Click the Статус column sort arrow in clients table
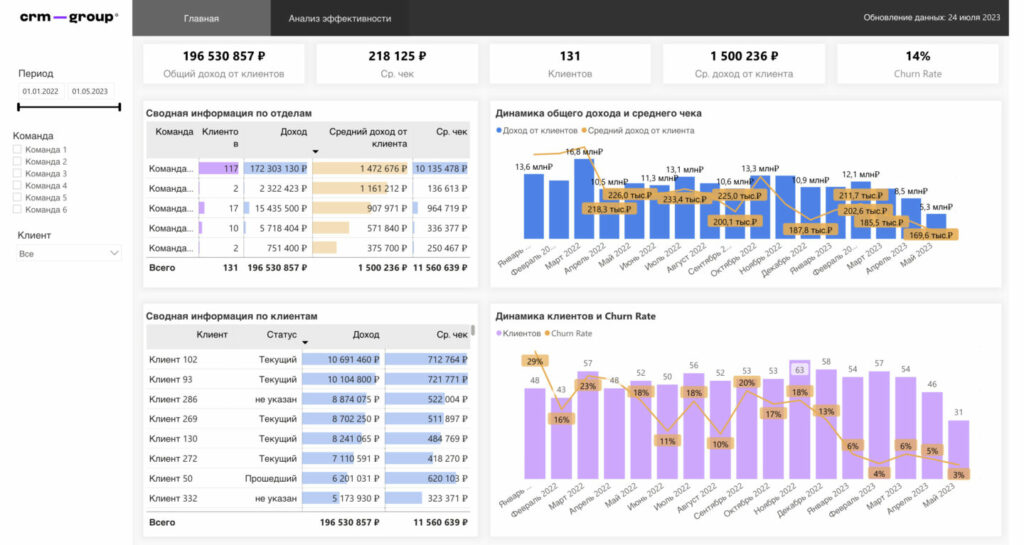 (305, 342)
